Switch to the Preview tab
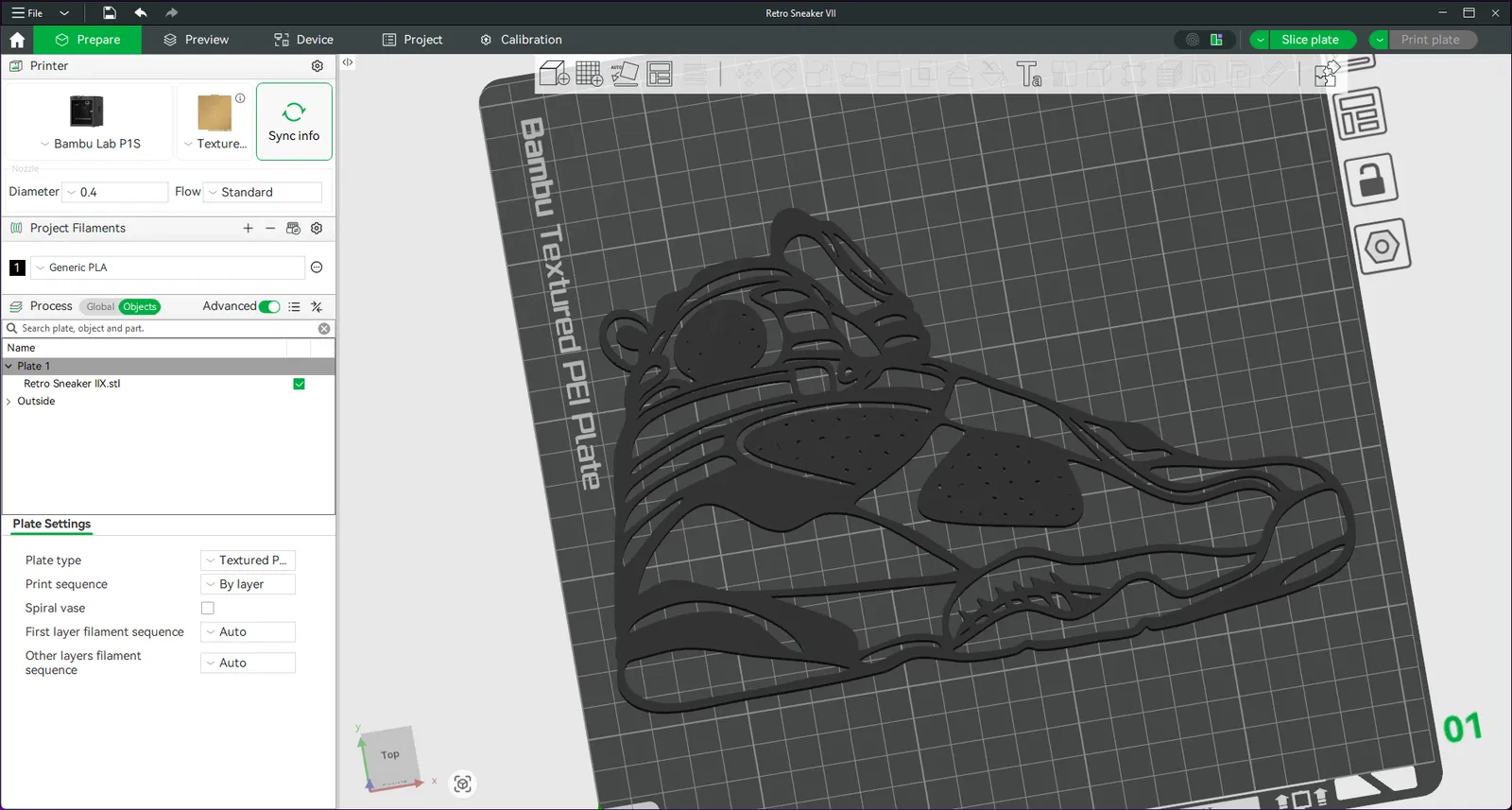1512x810 pixels. coord(197,40)
